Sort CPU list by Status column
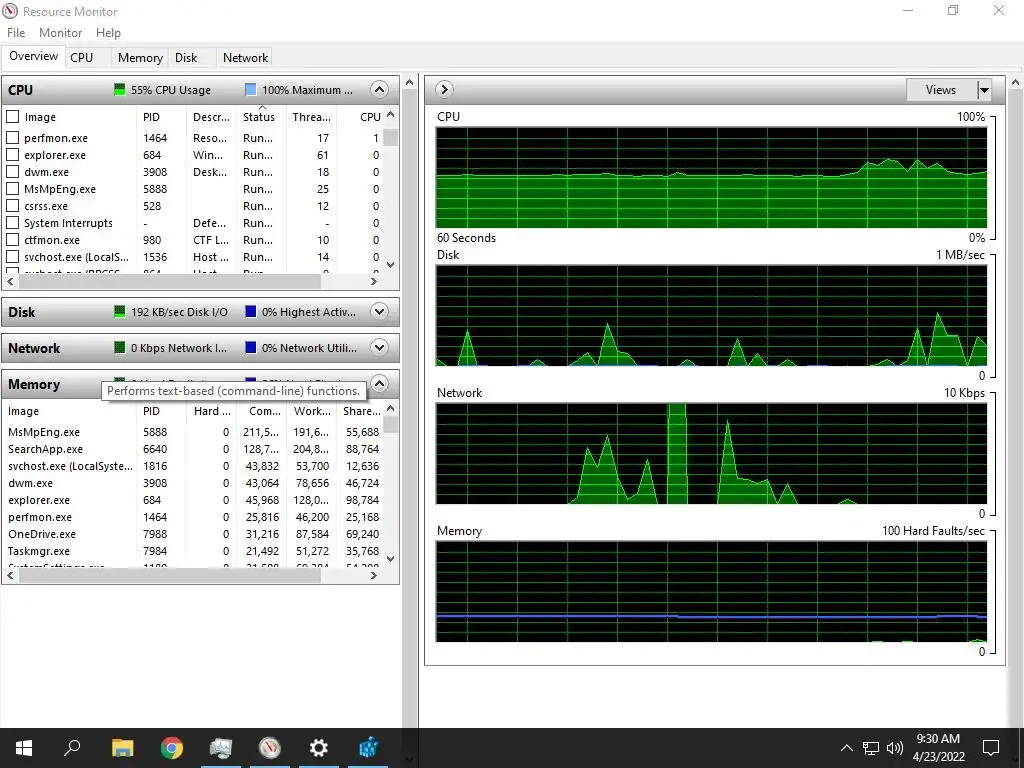The height and width of the screenshot is (768, 1024). 261,117
